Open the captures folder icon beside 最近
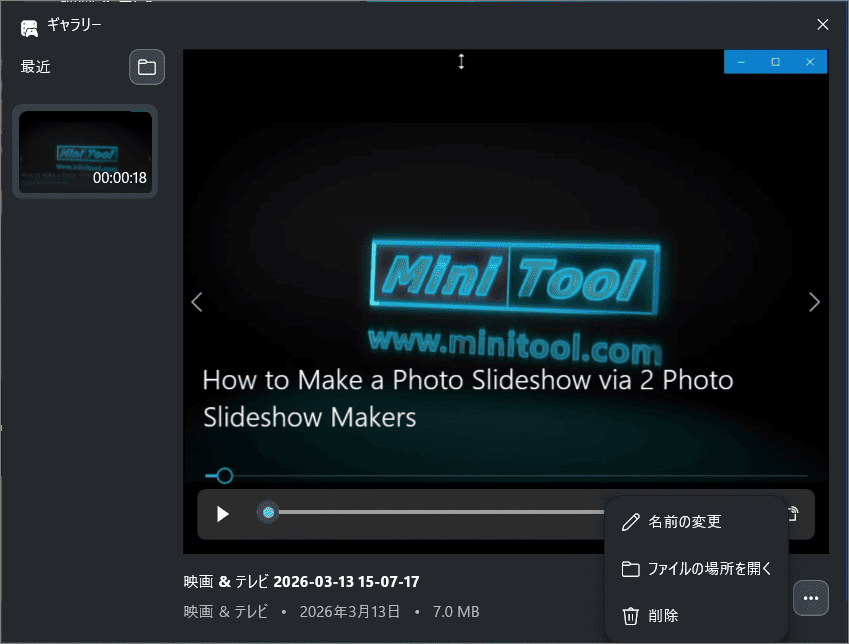849x644 pixels. point(147,67)
